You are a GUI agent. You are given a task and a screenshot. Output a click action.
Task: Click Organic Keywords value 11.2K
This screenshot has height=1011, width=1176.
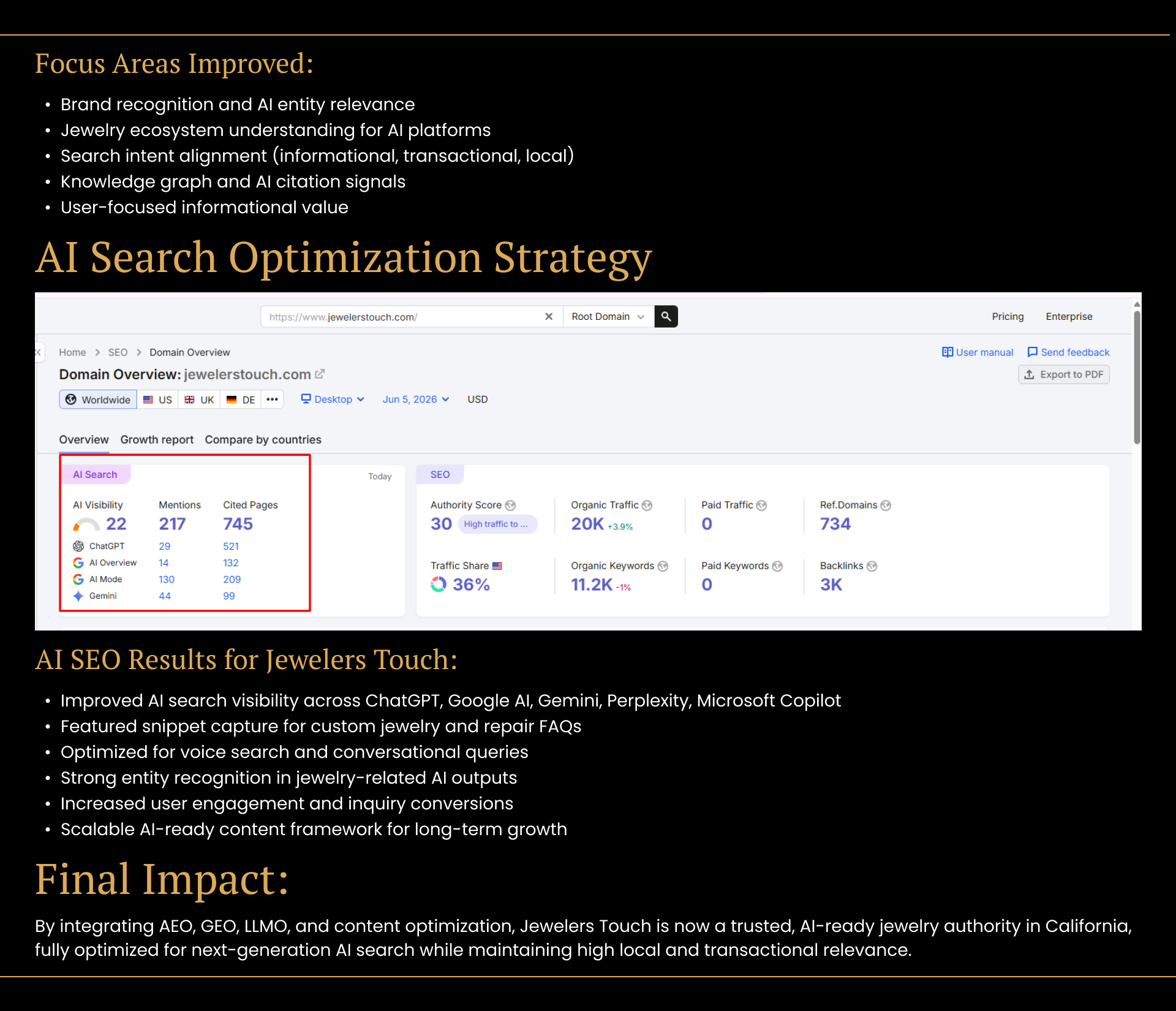[592, 585]
